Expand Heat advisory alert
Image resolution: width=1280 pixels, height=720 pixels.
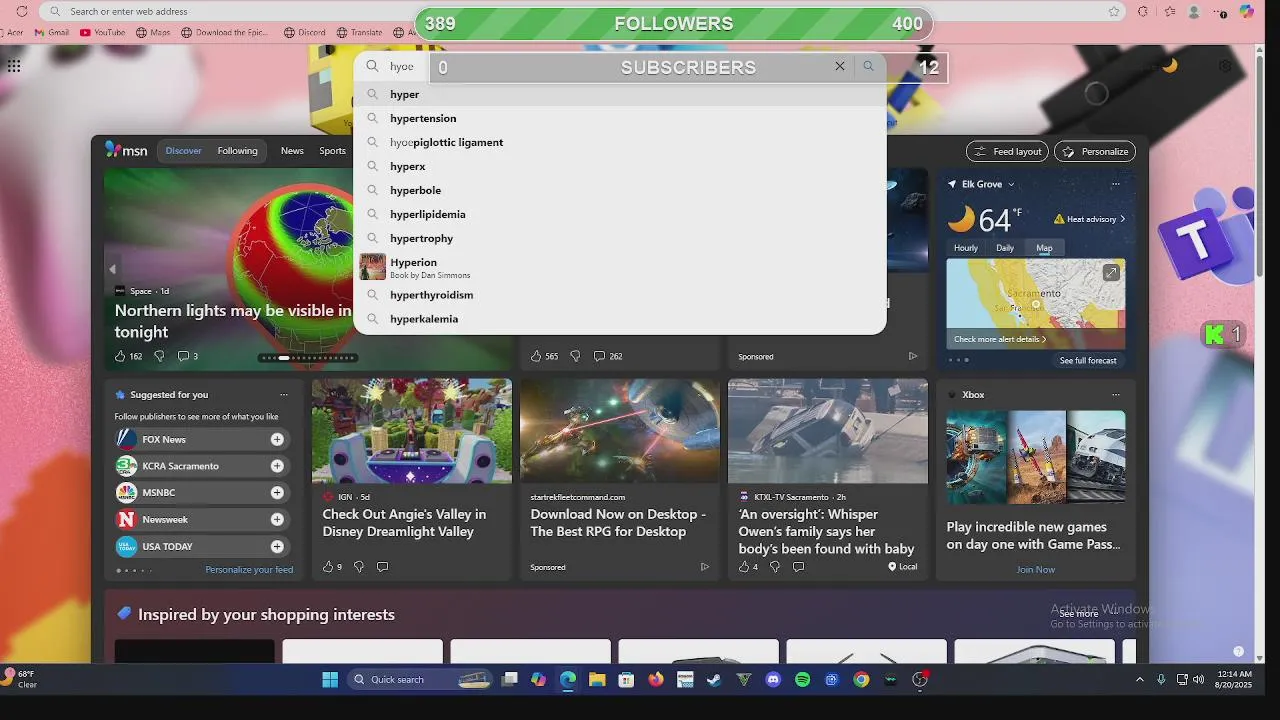coord(1089,219)
